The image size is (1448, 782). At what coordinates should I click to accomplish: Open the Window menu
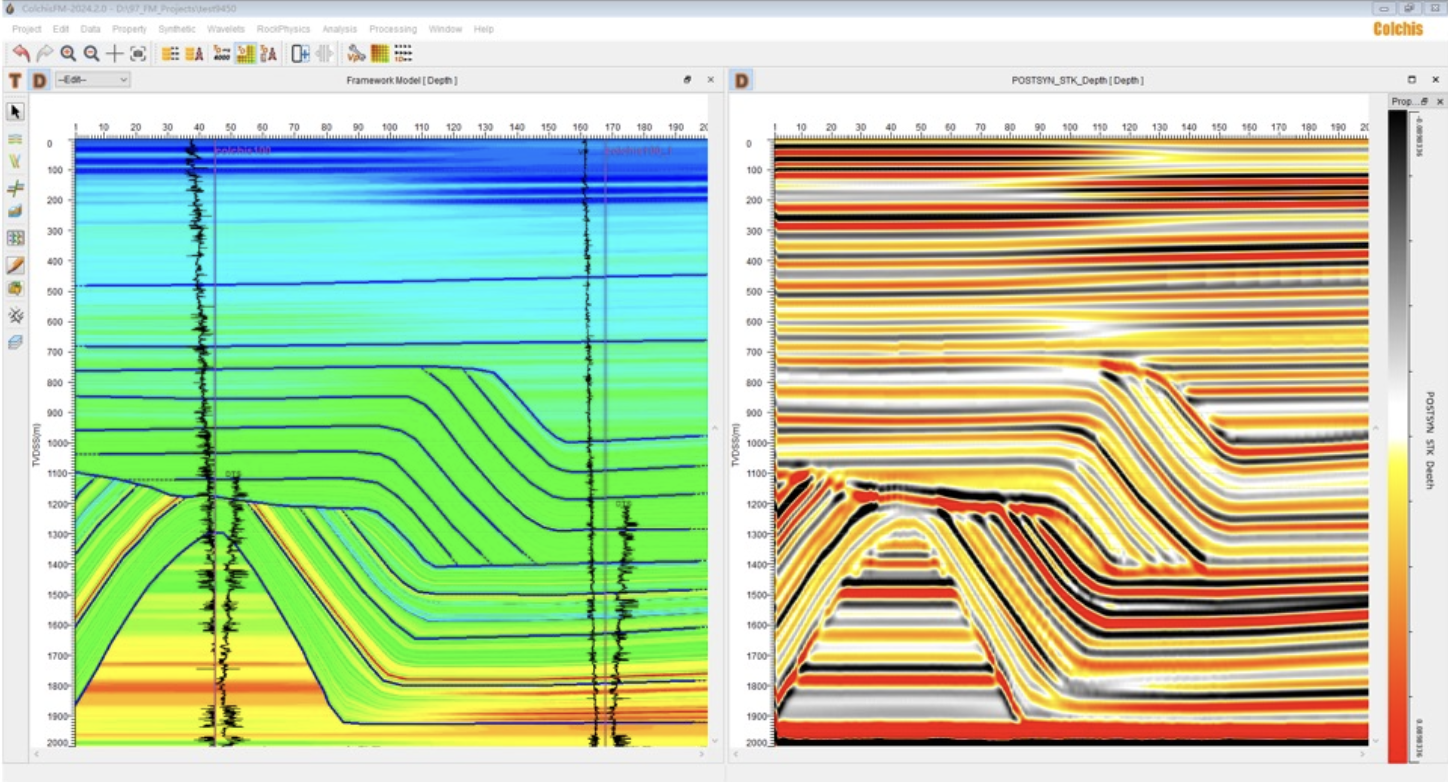[x=446, y=29]
